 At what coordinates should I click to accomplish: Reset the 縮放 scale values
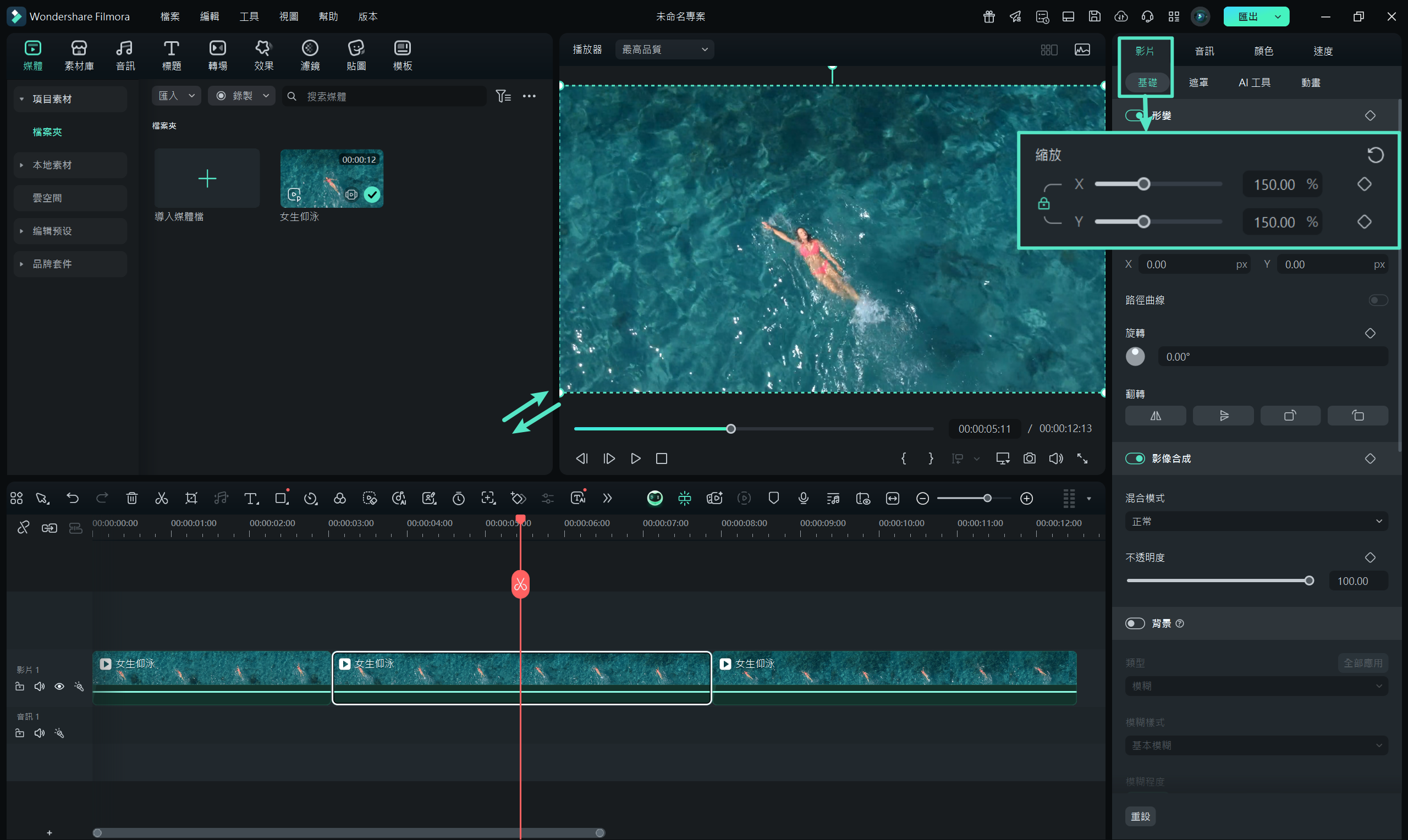click(1376, 154)
